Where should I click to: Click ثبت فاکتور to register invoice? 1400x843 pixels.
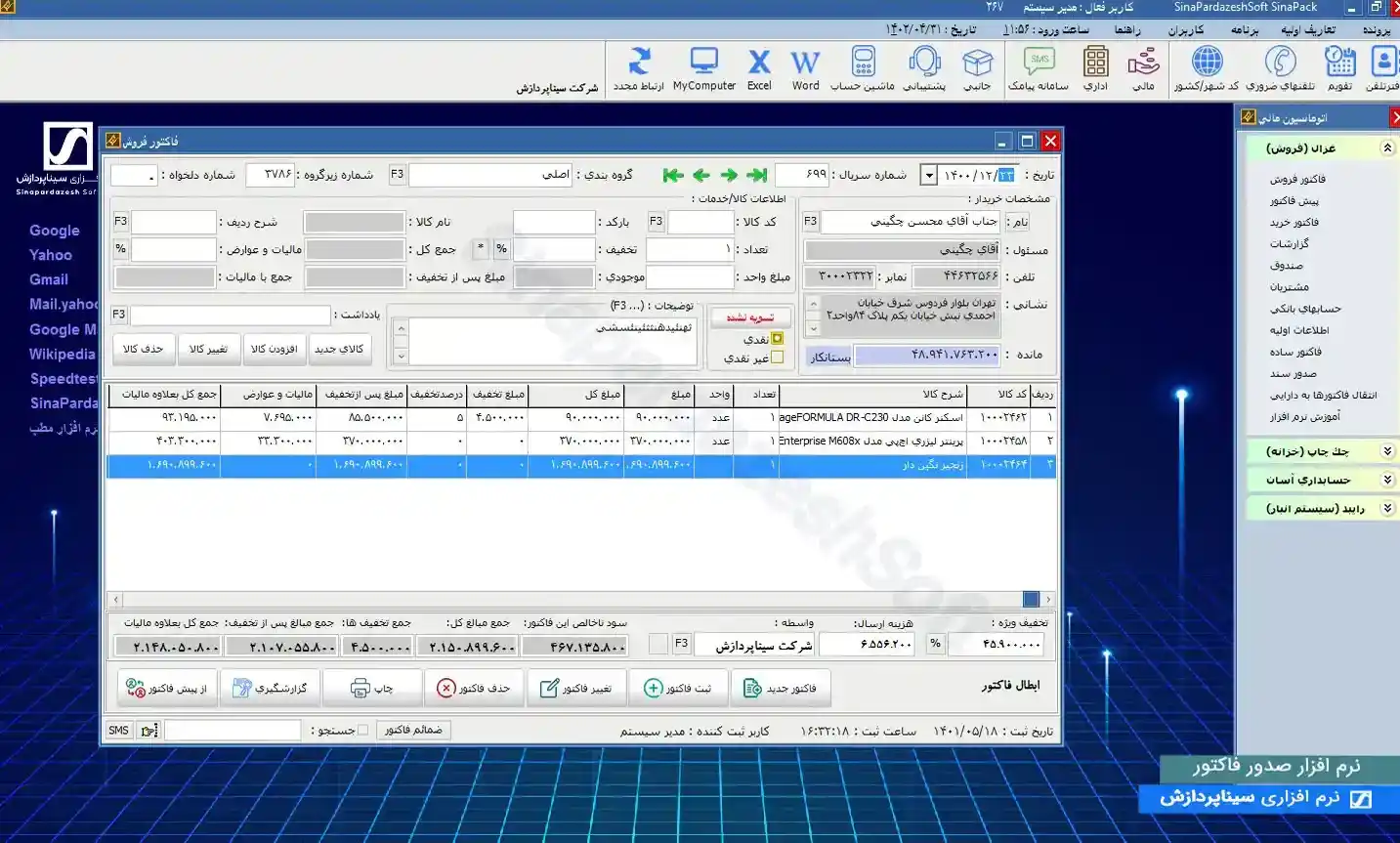click(x=678, y=689)
